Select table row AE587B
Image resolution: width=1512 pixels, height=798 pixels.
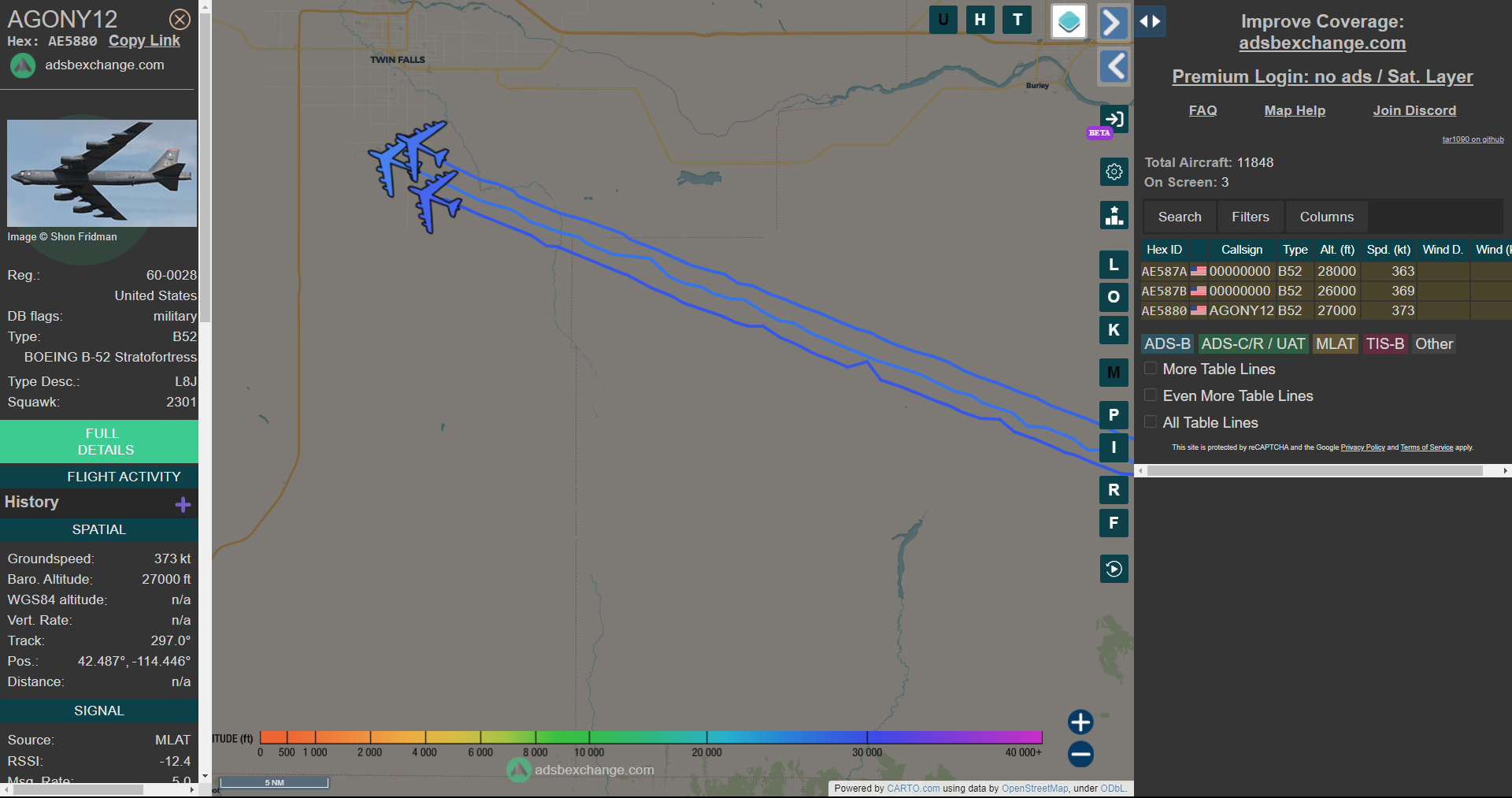click(x=1326, y=291)
